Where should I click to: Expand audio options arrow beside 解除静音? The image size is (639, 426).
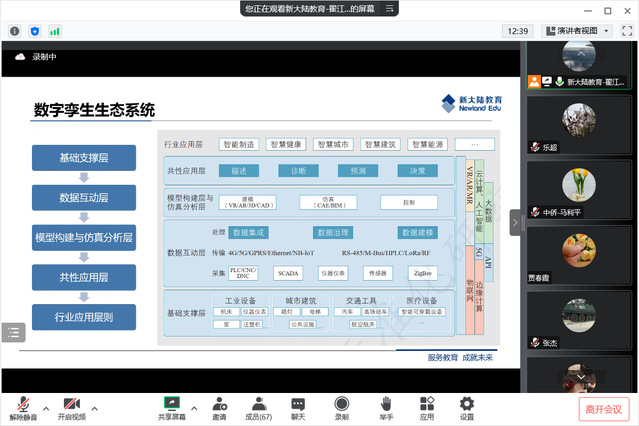coord(47,407)
